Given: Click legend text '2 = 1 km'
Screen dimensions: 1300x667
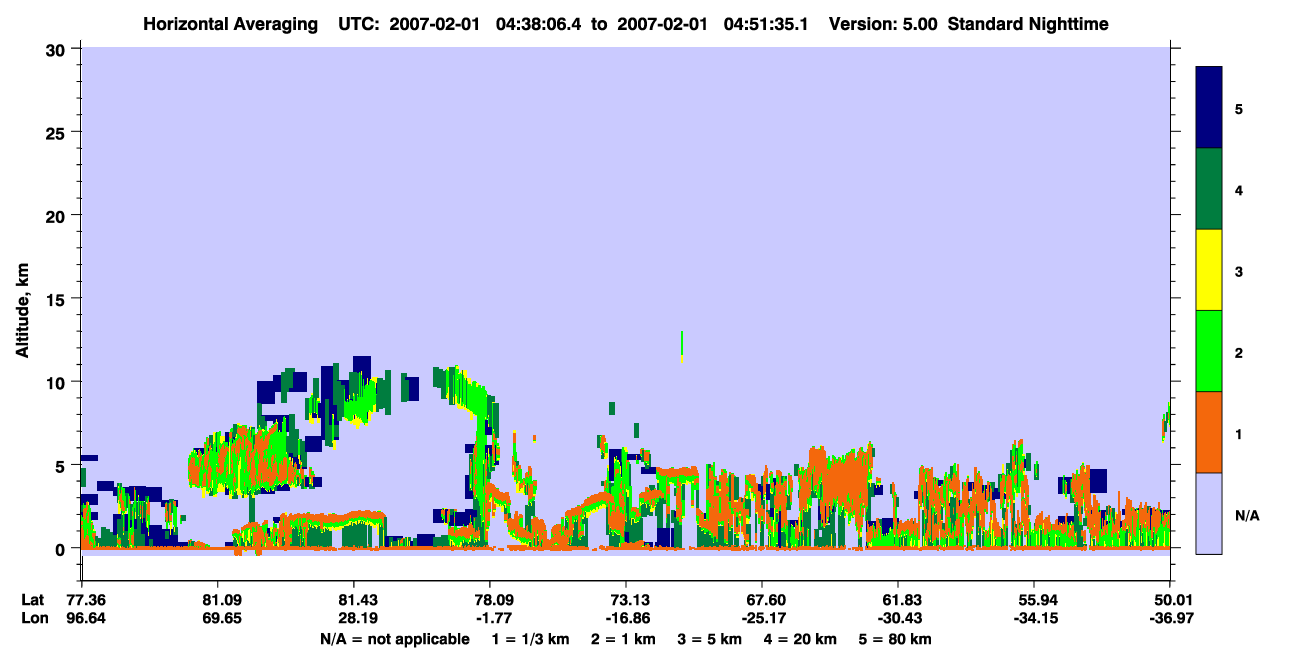Looking at the screenshot, I should click(x=624, y=639).
